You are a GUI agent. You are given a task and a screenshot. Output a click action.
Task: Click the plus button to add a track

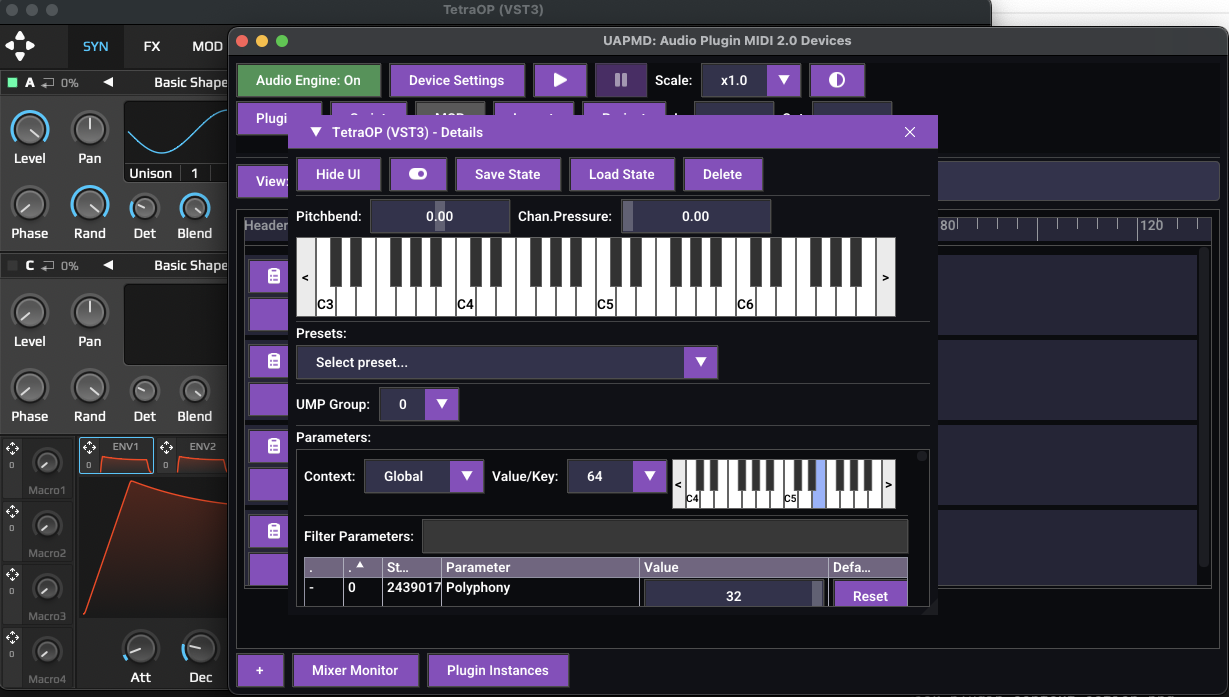click(x=260, y=670)
